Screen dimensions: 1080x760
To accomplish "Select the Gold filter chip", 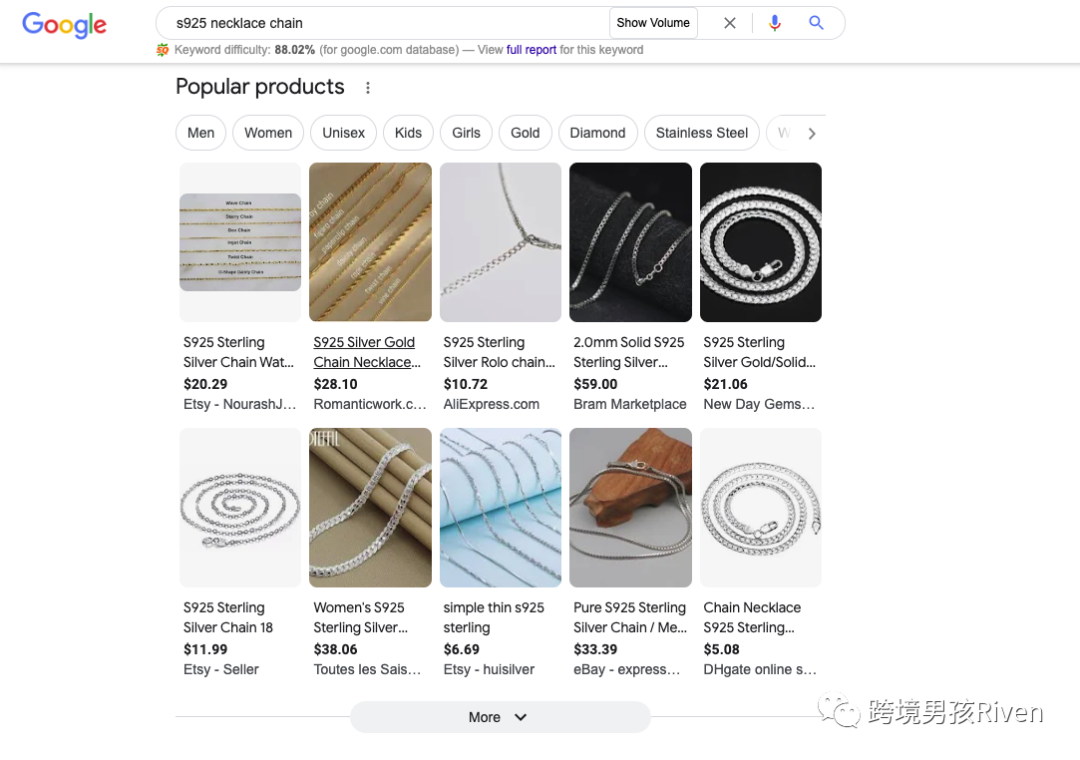I will (525, 133).
